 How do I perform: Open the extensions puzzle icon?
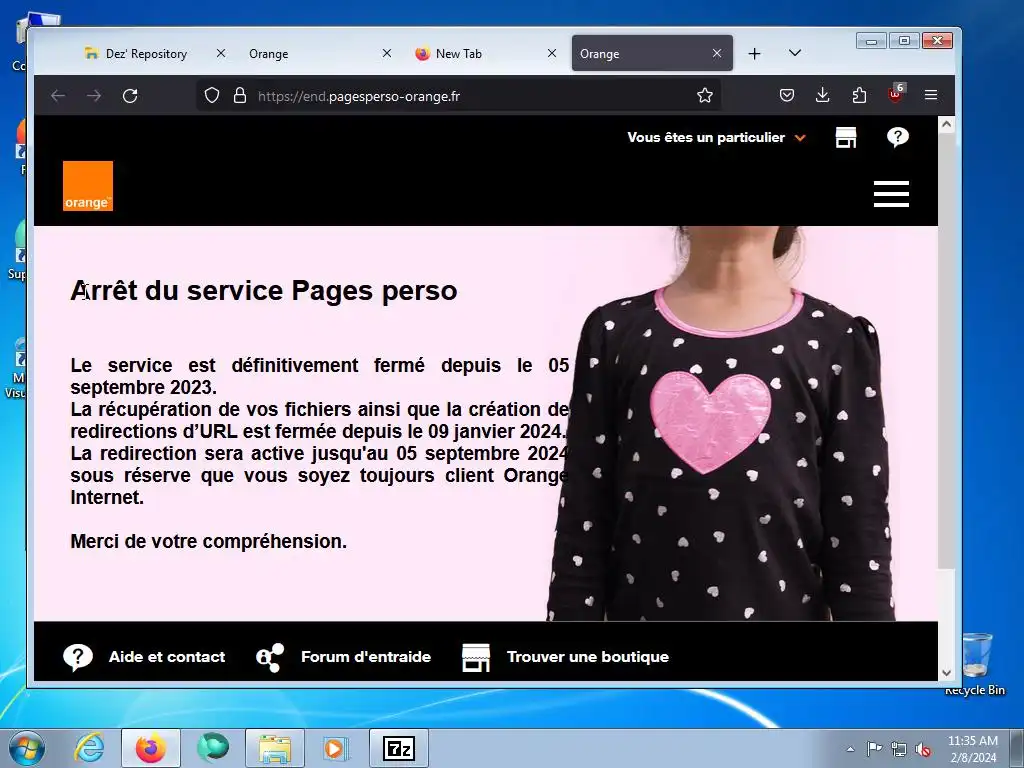pyautogui.click(x=859, y=96)
